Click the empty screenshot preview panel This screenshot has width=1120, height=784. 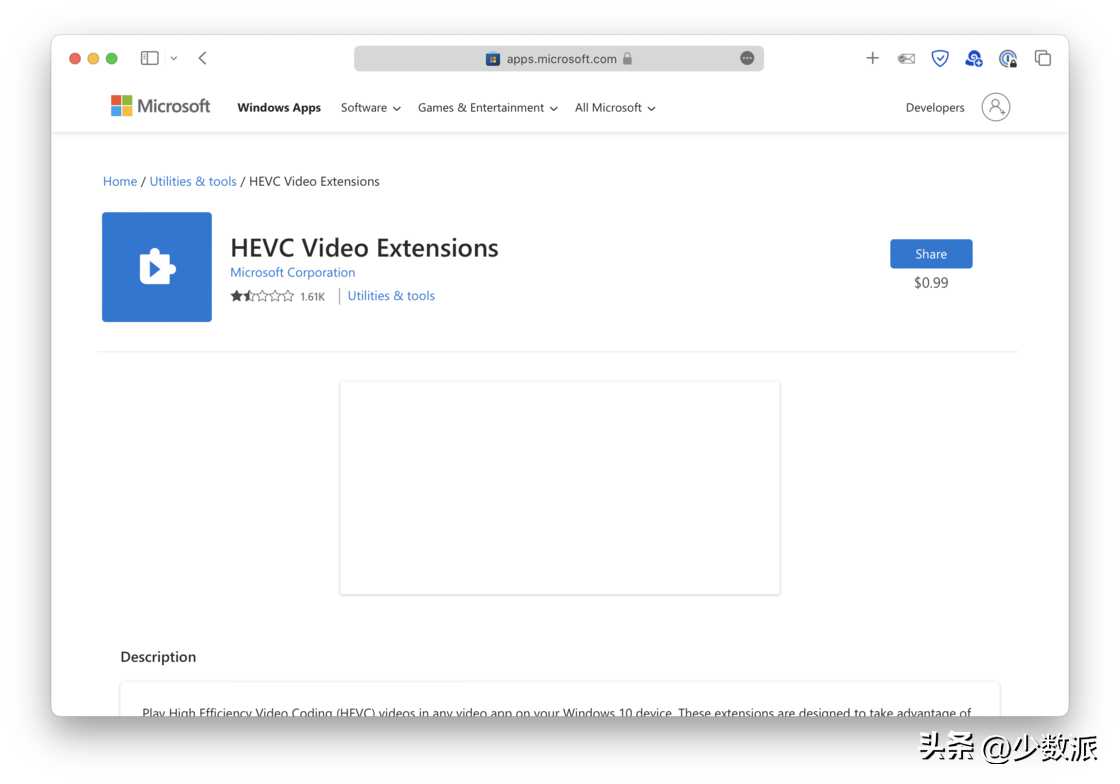point(559,488)
